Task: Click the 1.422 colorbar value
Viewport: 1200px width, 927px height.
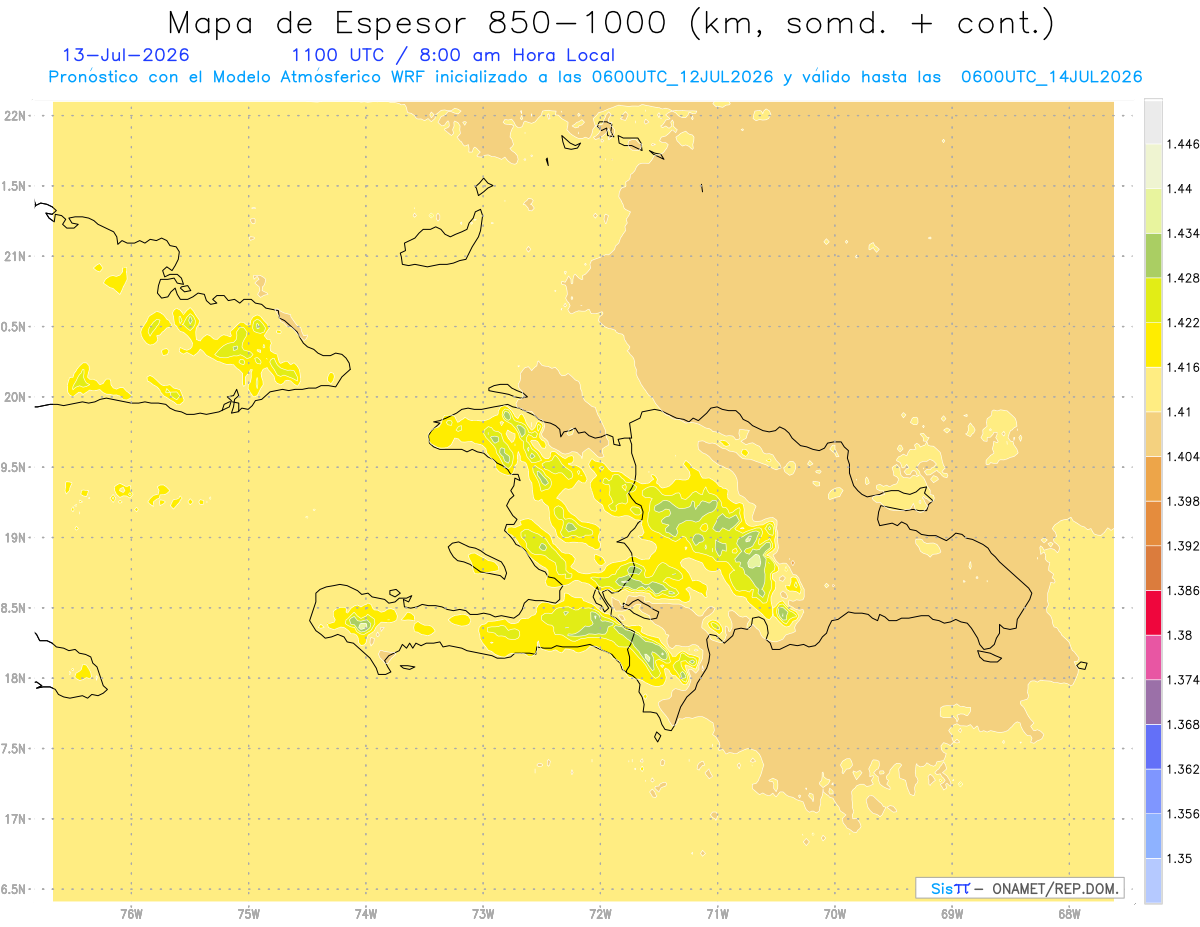Action: (x=1183, y=322)
